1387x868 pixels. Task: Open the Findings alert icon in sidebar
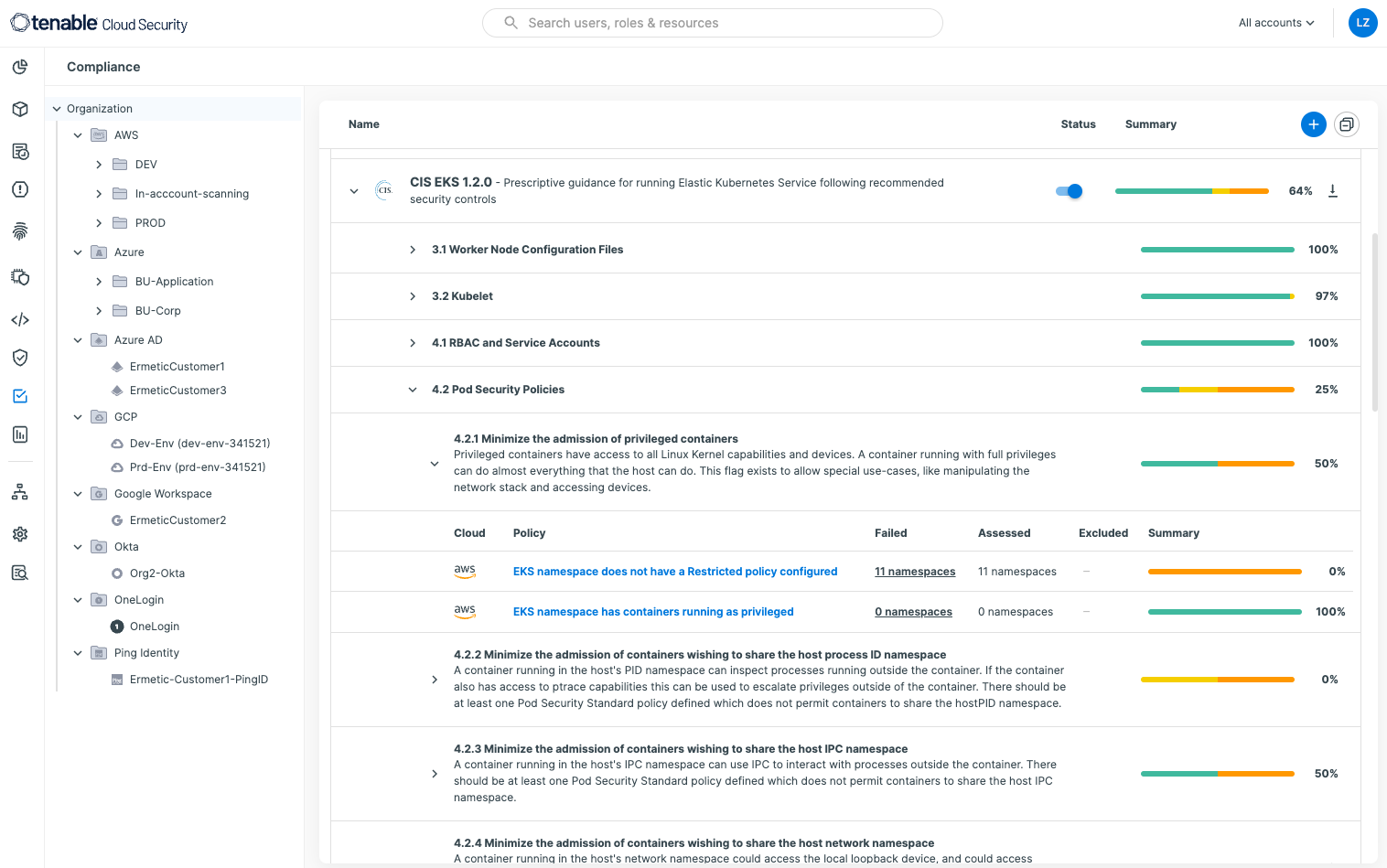20,189
